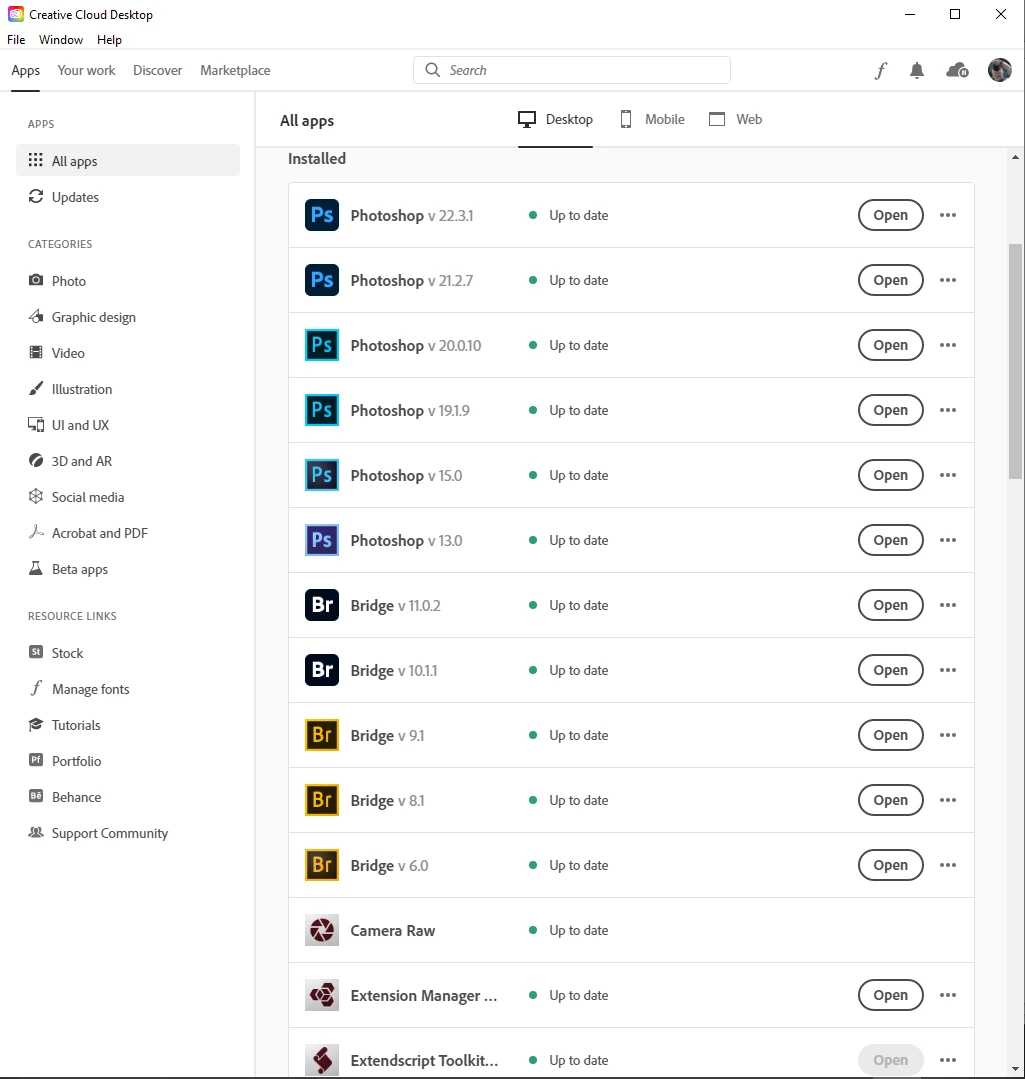
Task: Open the Window menu
Action: (x=61, y=39)
